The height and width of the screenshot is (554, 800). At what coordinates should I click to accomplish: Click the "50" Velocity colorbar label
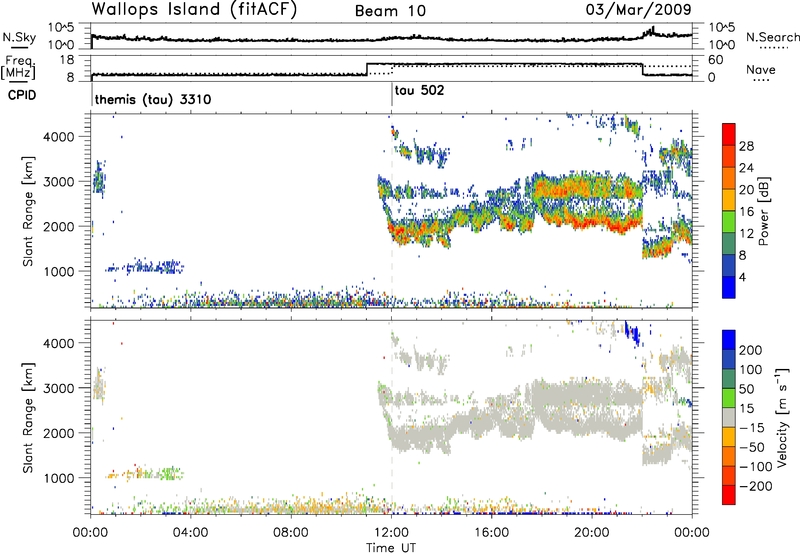(x=746, y=389)
